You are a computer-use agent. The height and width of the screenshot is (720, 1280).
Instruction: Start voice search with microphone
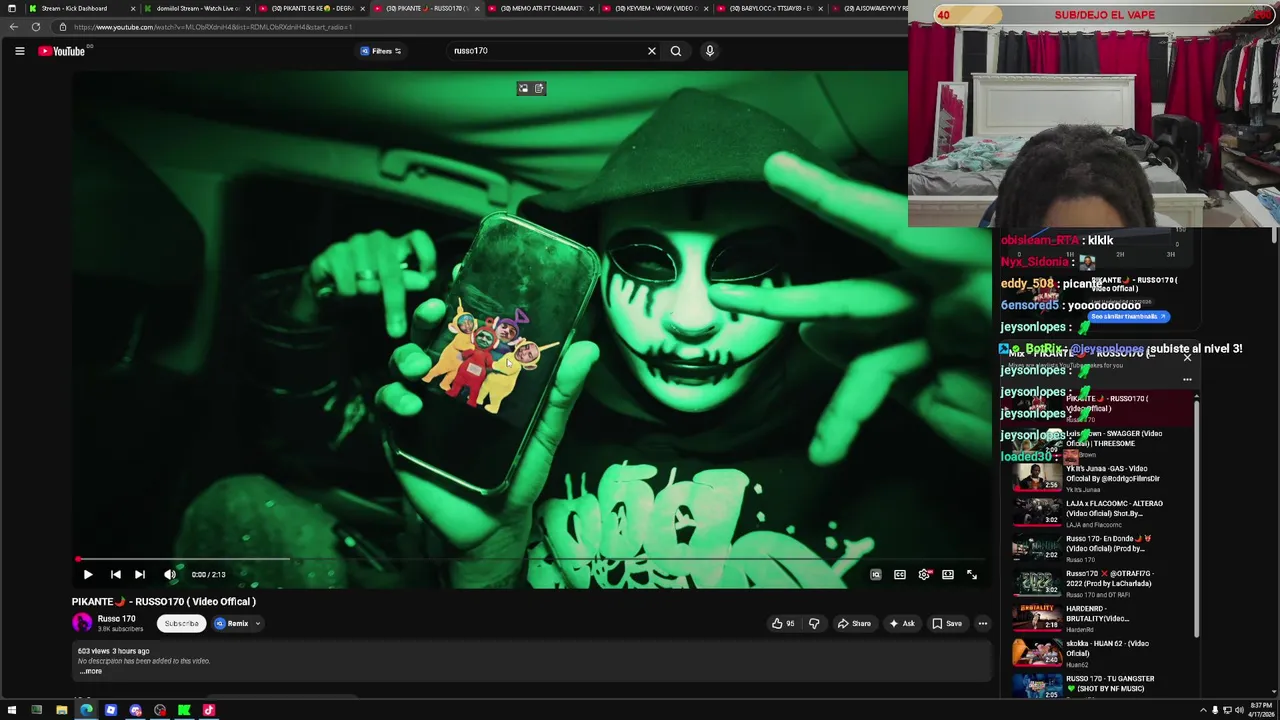pyautogui.click(x=710, y=51)
